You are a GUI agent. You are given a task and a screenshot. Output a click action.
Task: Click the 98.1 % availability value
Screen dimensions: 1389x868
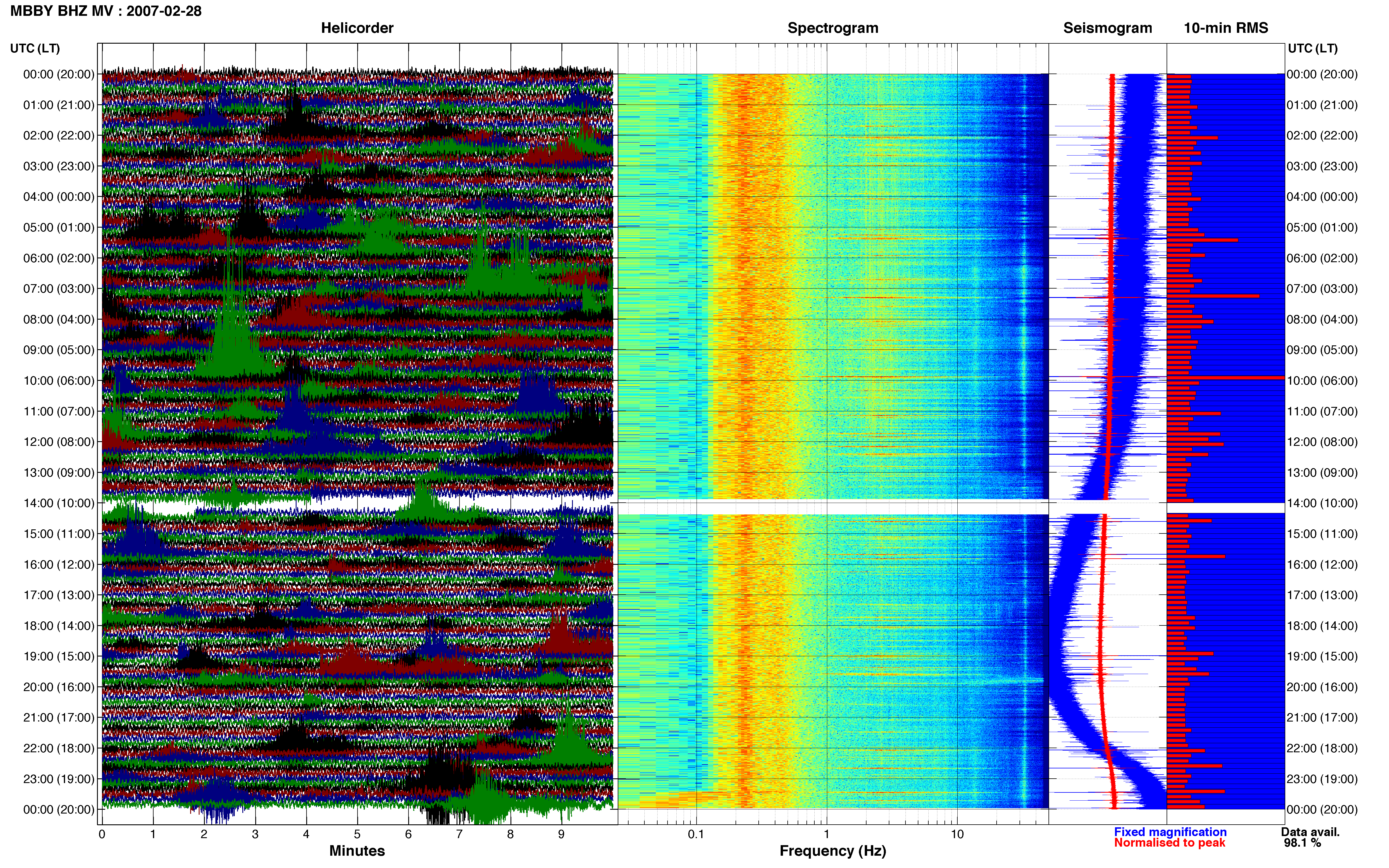pos(1302,843)
